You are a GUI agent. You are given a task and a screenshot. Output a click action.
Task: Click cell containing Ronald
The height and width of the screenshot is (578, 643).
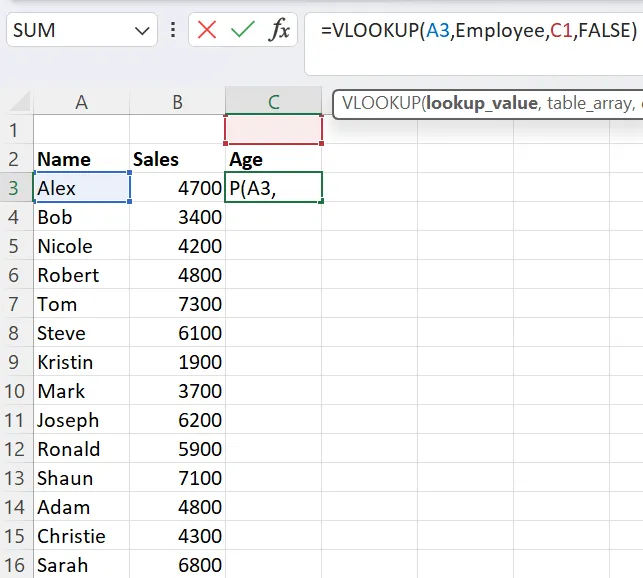tap(81, 449)
